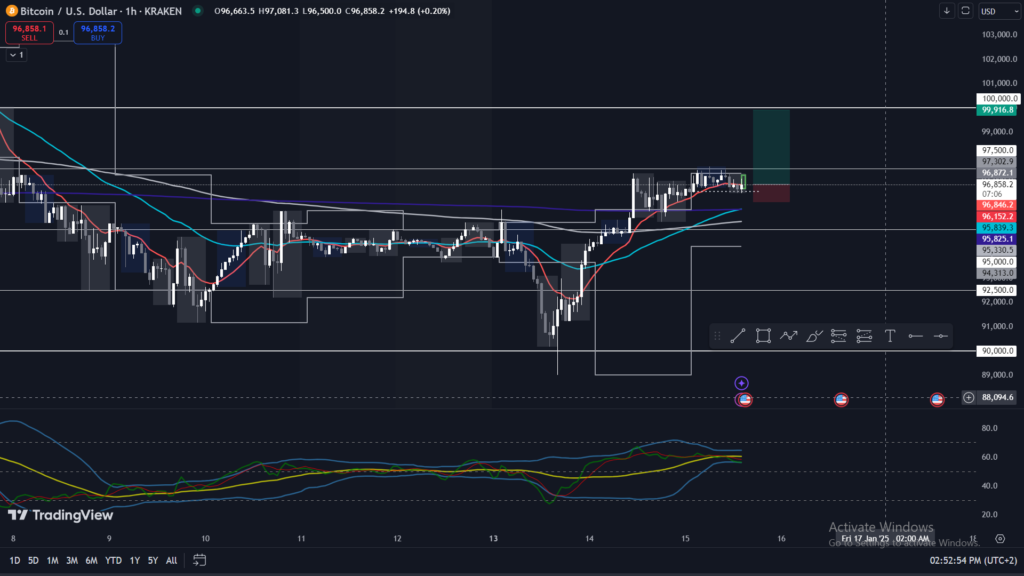Open the USD currency dropdown

click(992, 11)
